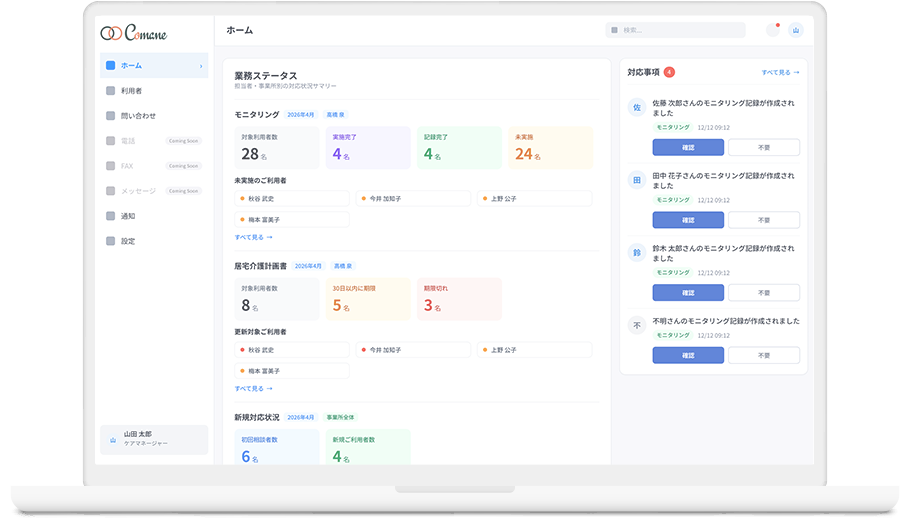
Task: Click the Comane logo
Action: coord(133,32)
